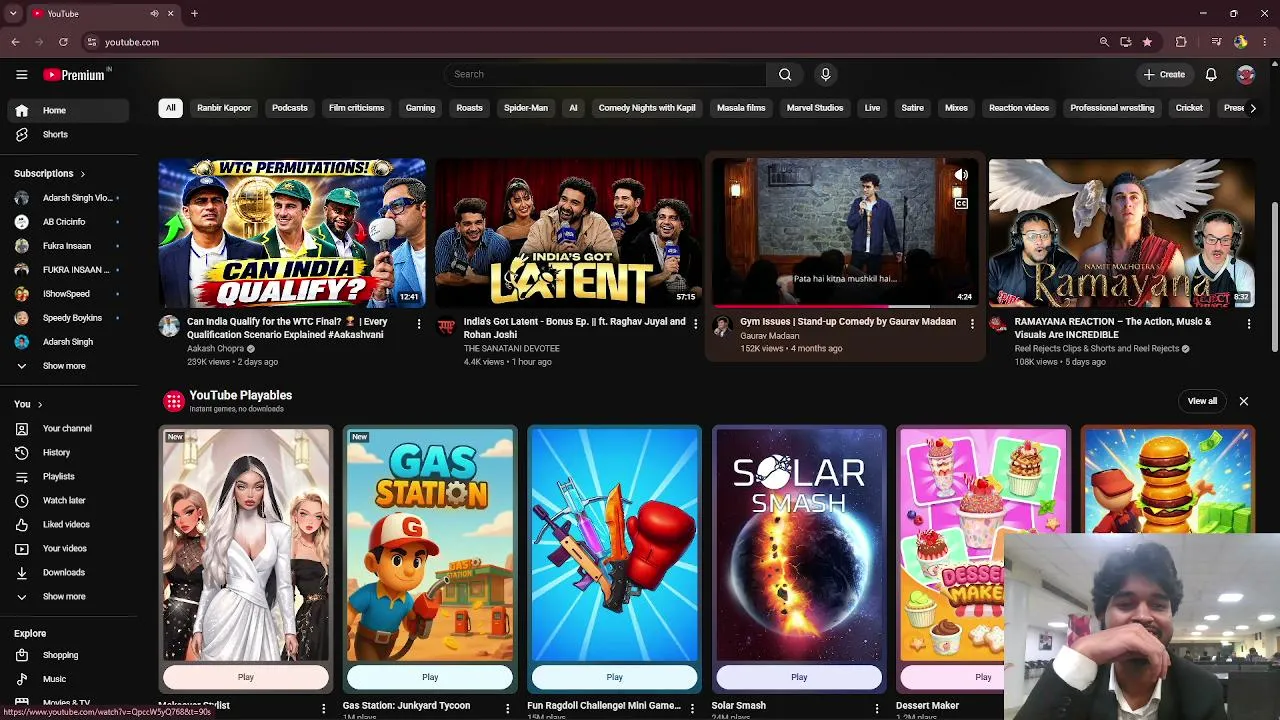This screenshot has height=720, width=1280.
Task: Select the Comedy Nights with Kapil chip
Action: (x=647, y=108)
